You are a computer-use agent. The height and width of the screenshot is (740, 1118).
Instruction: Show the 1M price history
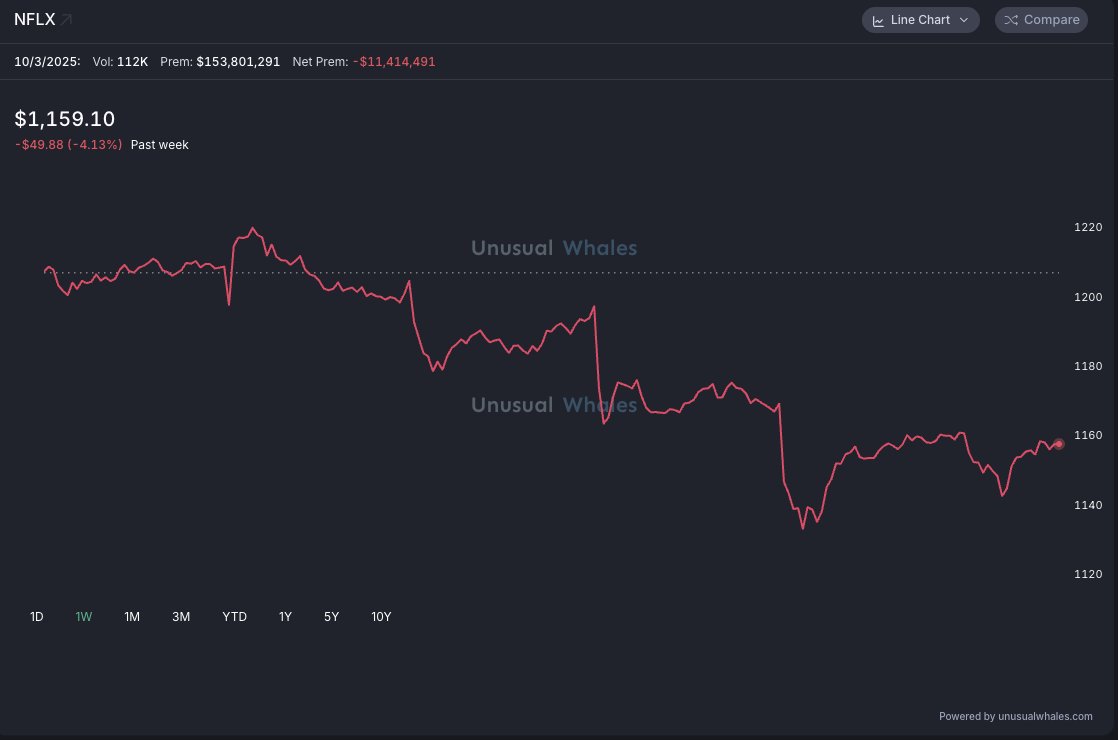[x=132, y=617]
